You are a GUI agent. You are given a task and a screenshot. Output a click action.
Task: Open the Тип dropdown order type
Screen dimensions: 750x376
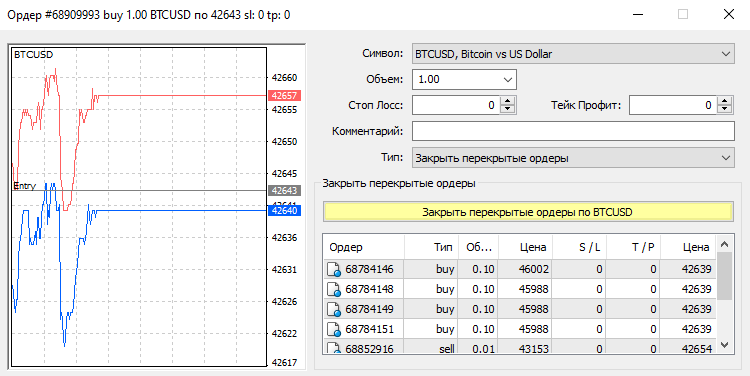click(x=573, y=158)
